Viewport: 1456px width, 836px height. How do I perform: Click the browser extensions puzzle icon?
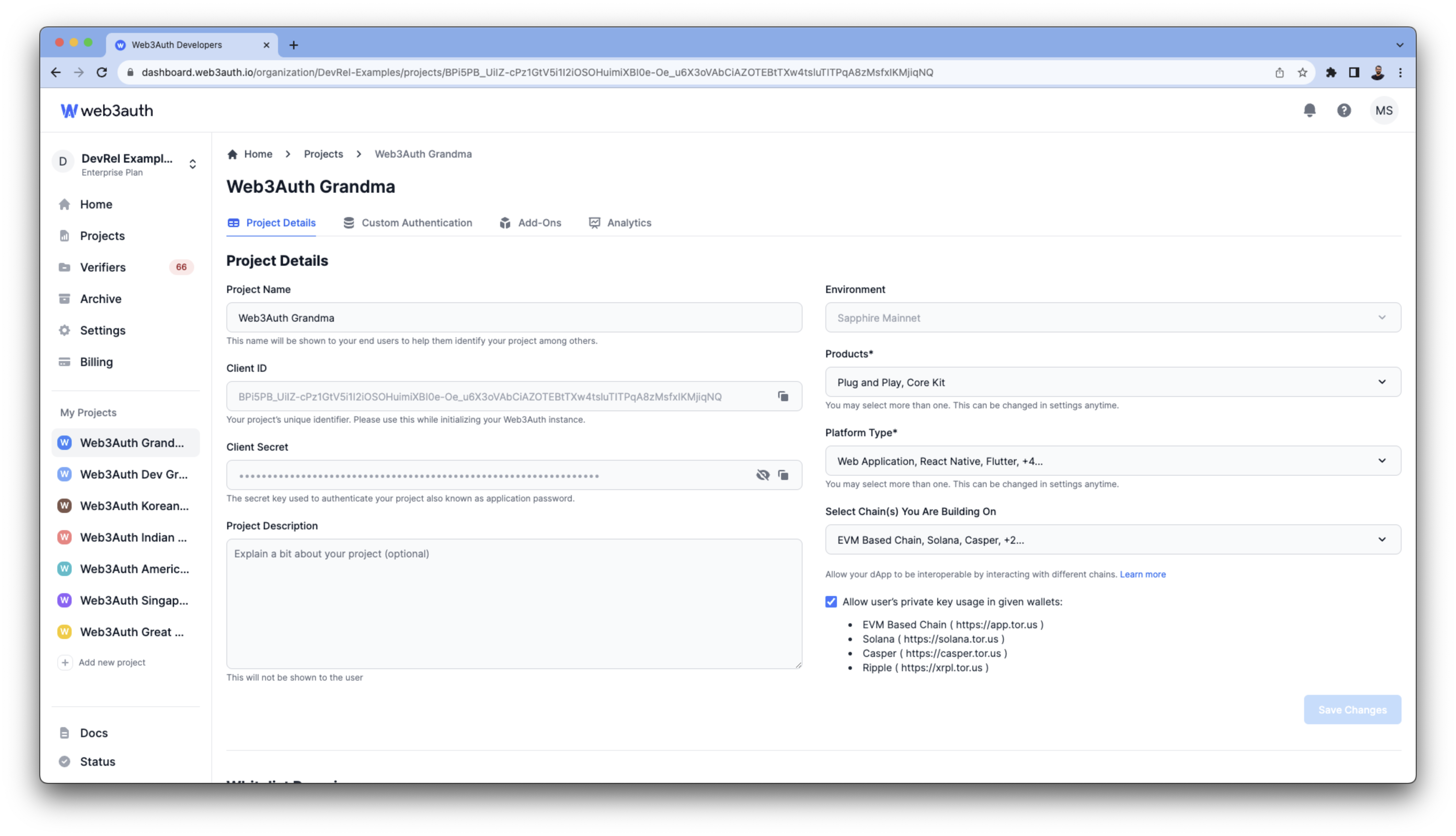click(x=1331, y=72)
